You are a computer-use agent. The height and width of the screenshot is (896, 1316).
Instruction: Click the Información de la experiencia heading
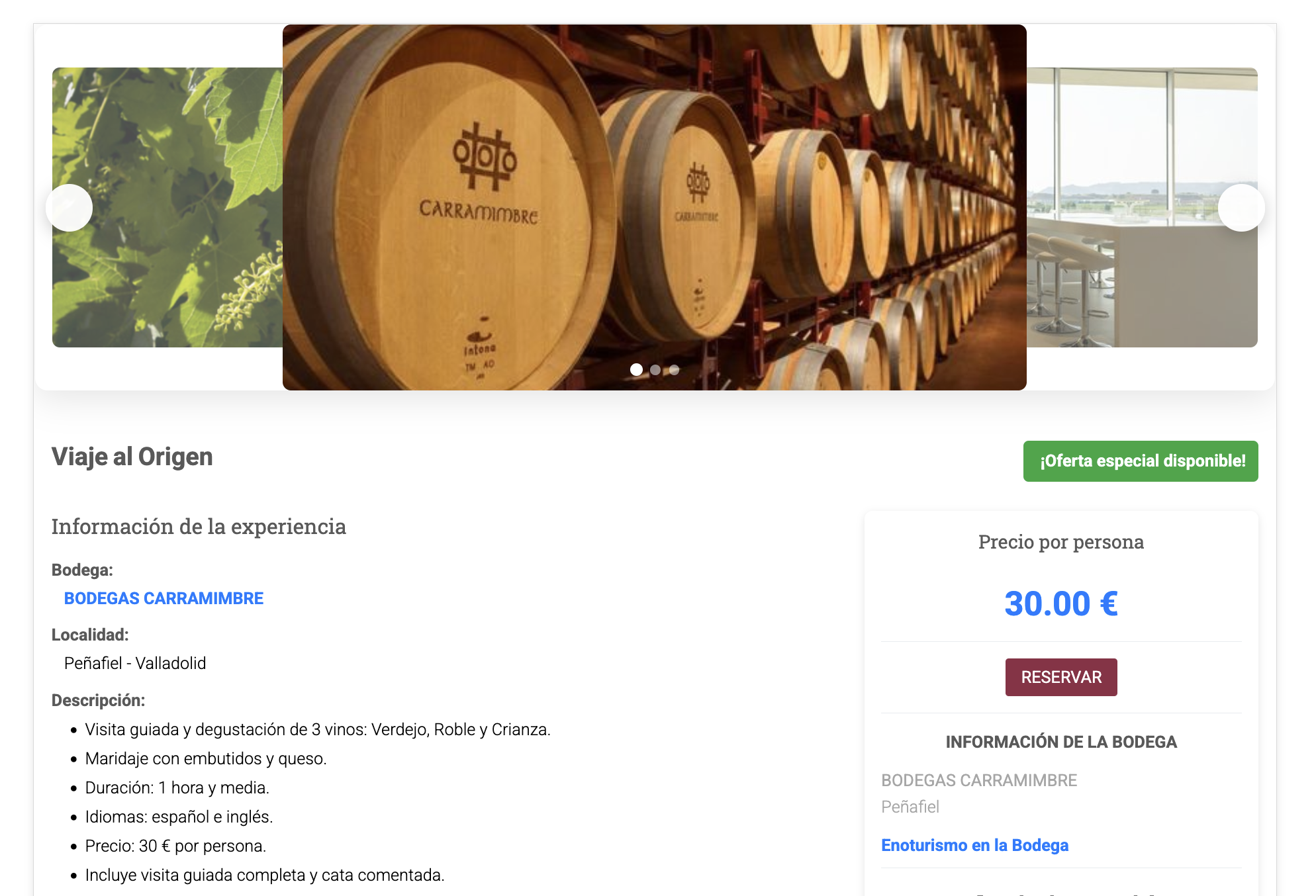pos(199,527)
